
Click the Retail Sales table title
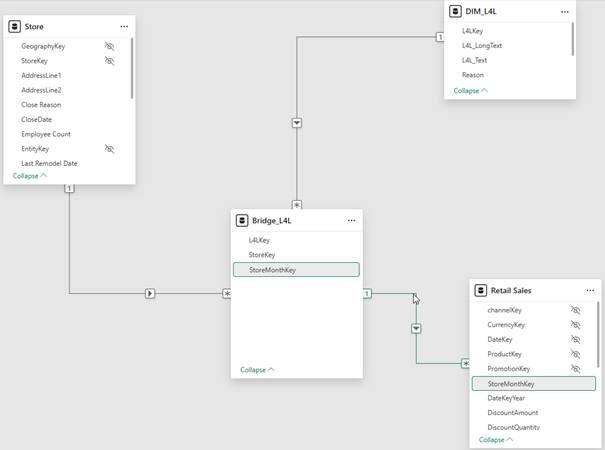511,290
